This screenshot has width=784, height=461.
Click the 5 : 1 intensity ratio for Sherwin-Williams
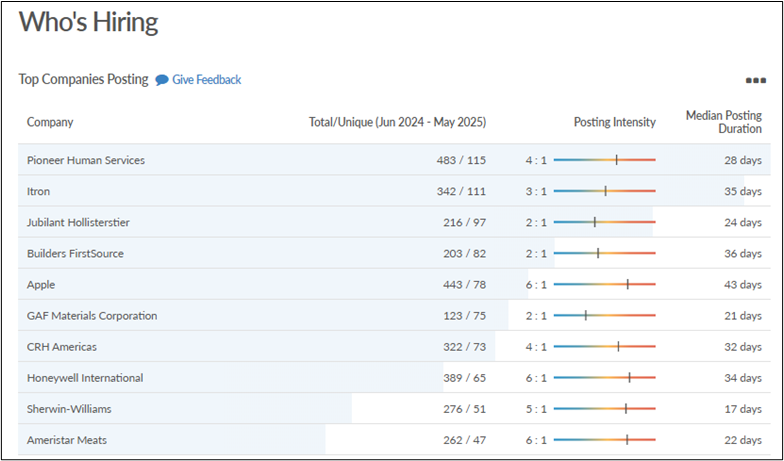536,408
